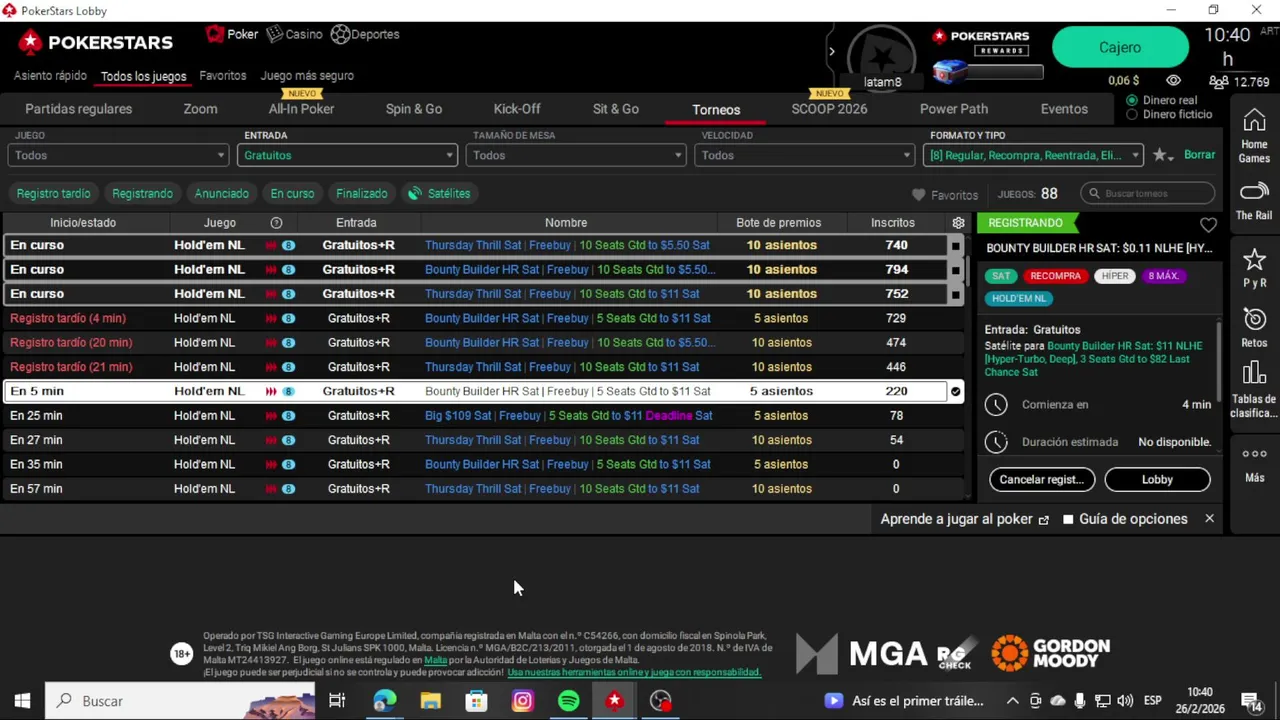1280x720 pixels.
Task: Switch to the Power Path tab
Action: click(x=954, y=109)
